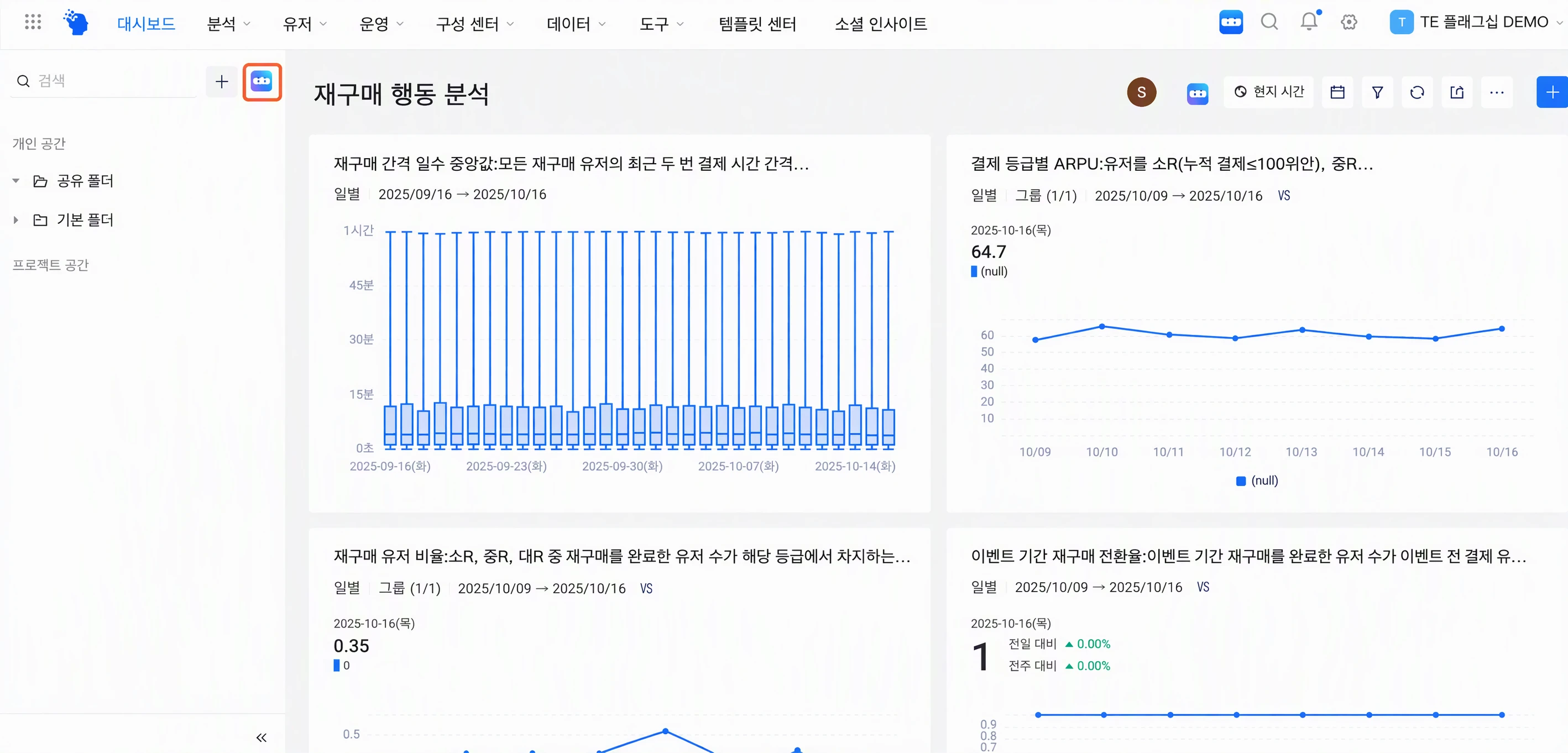Collapse the 공유 폴더 tree arrow
Screen dimensions: 1568x753
16,181
